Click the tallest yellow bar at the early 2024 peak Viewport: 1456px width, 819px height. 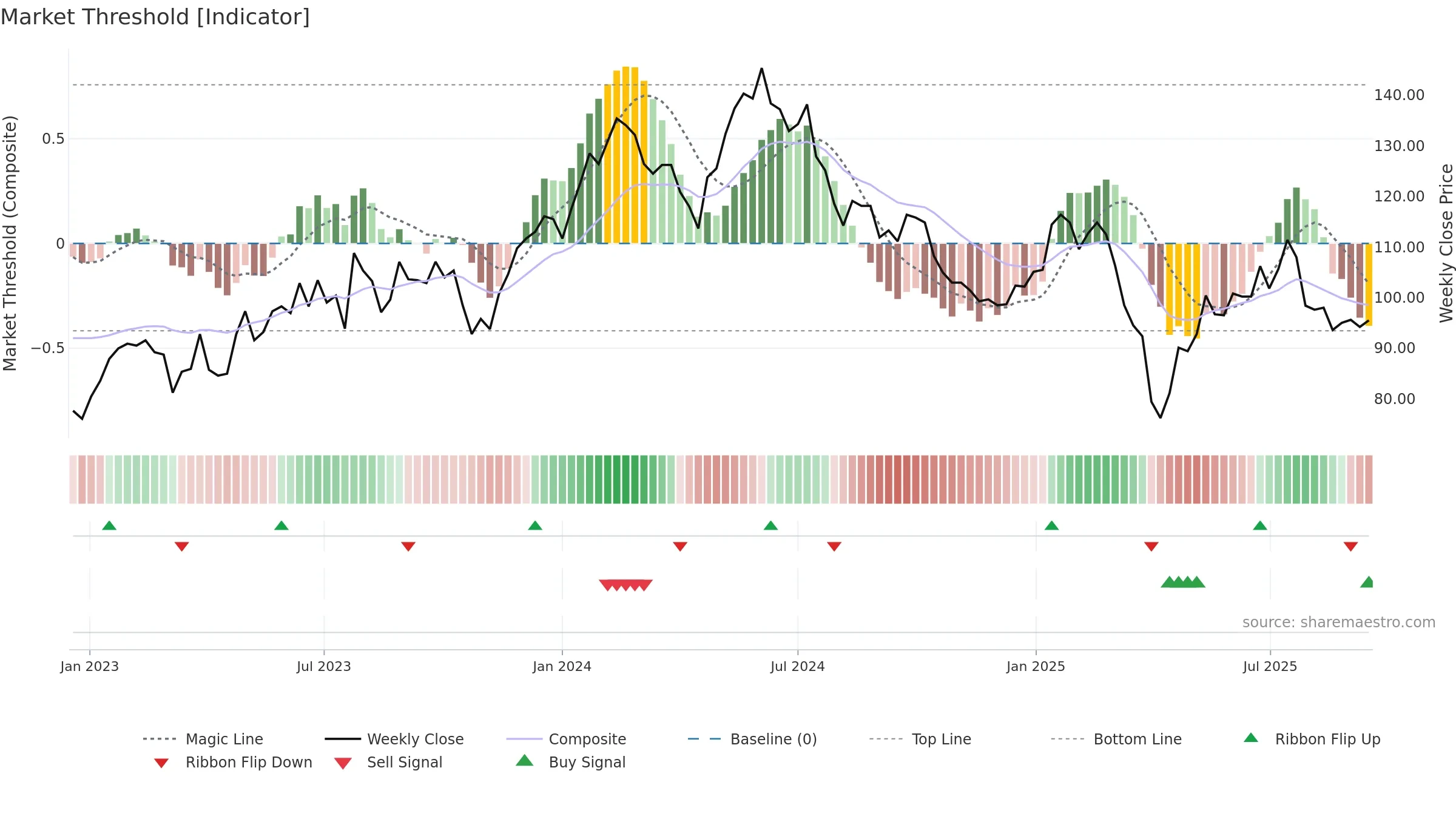tap(625, 155)
